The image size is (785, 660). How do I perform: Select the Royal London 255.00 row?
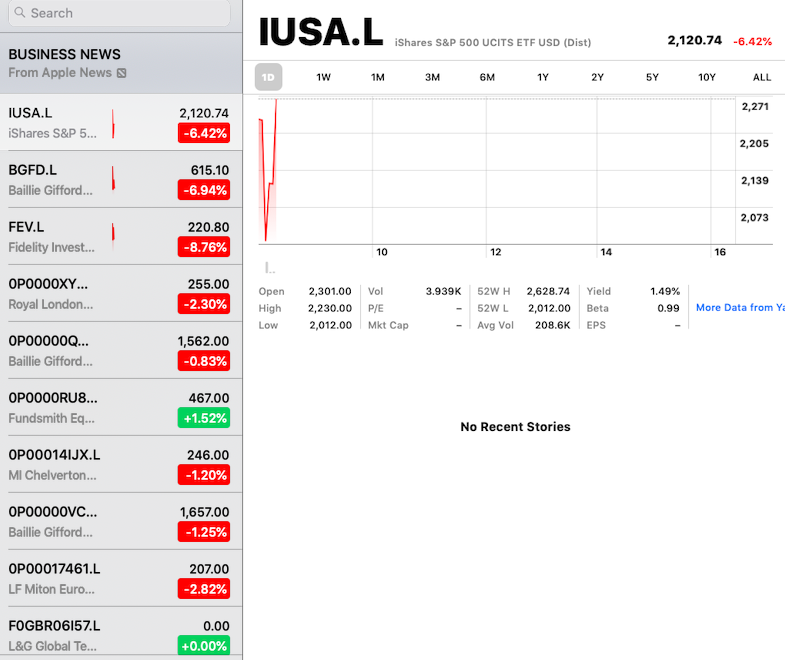[x=121, y=293]
